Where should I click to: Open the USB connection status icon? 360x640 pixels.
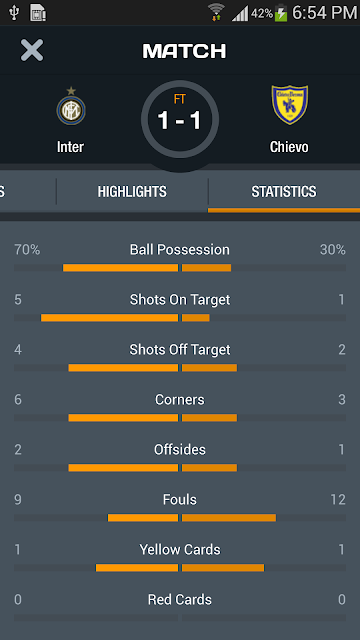[13, 12]
